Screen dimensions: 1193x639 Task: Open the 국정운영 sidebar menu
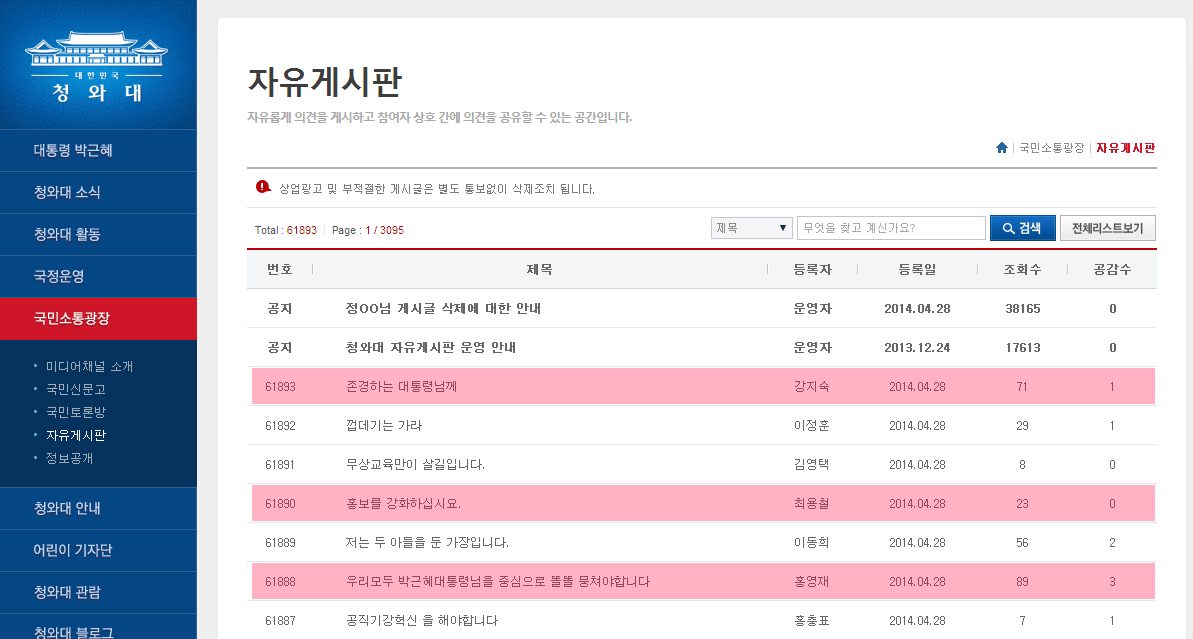[x=59, y=276]
